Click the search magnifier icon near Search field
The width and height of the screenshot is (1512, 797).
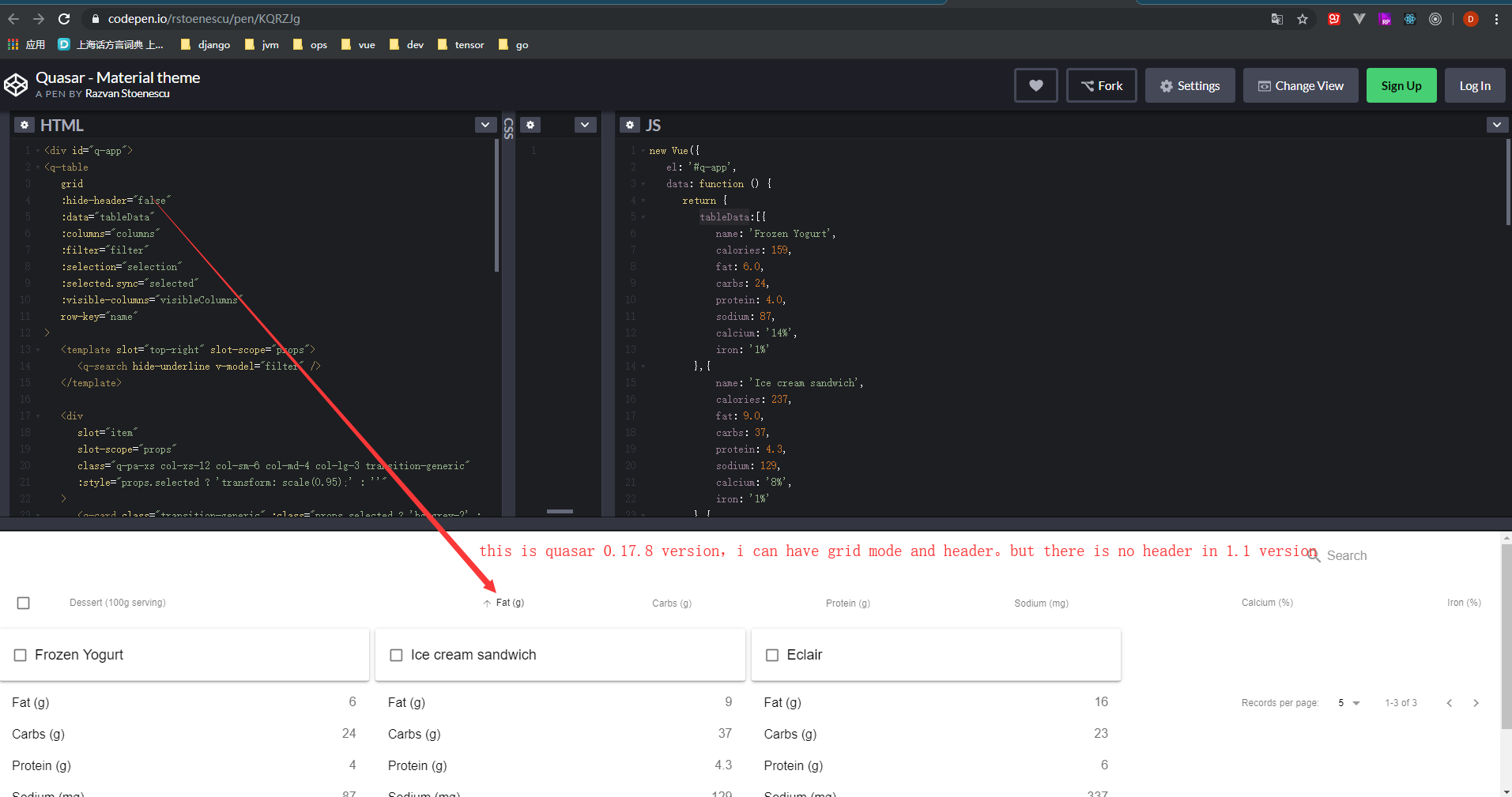(x=1313, y=555)
